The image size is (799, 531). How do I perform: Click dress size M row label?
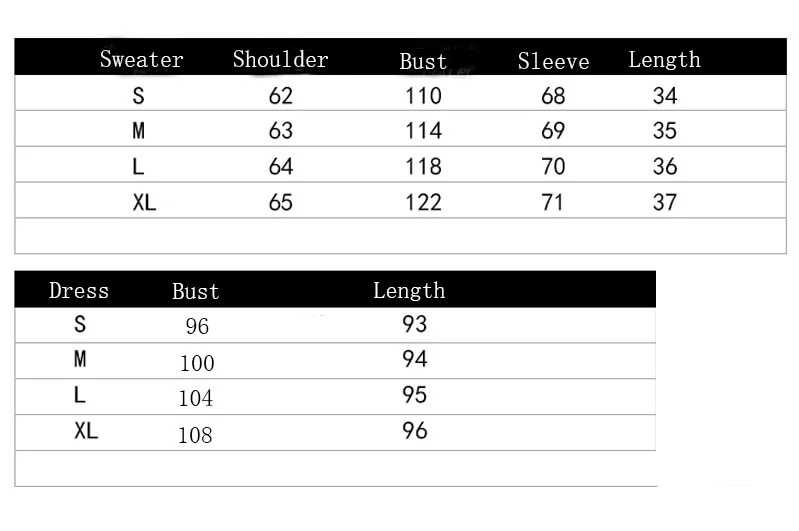click(x=80, y=359)
